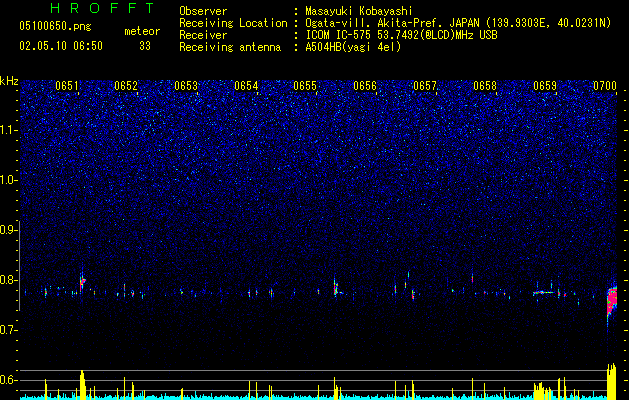Click the kHz axis unit label
The height and width of the screenshot is (400, 629).
click(9, 81)
